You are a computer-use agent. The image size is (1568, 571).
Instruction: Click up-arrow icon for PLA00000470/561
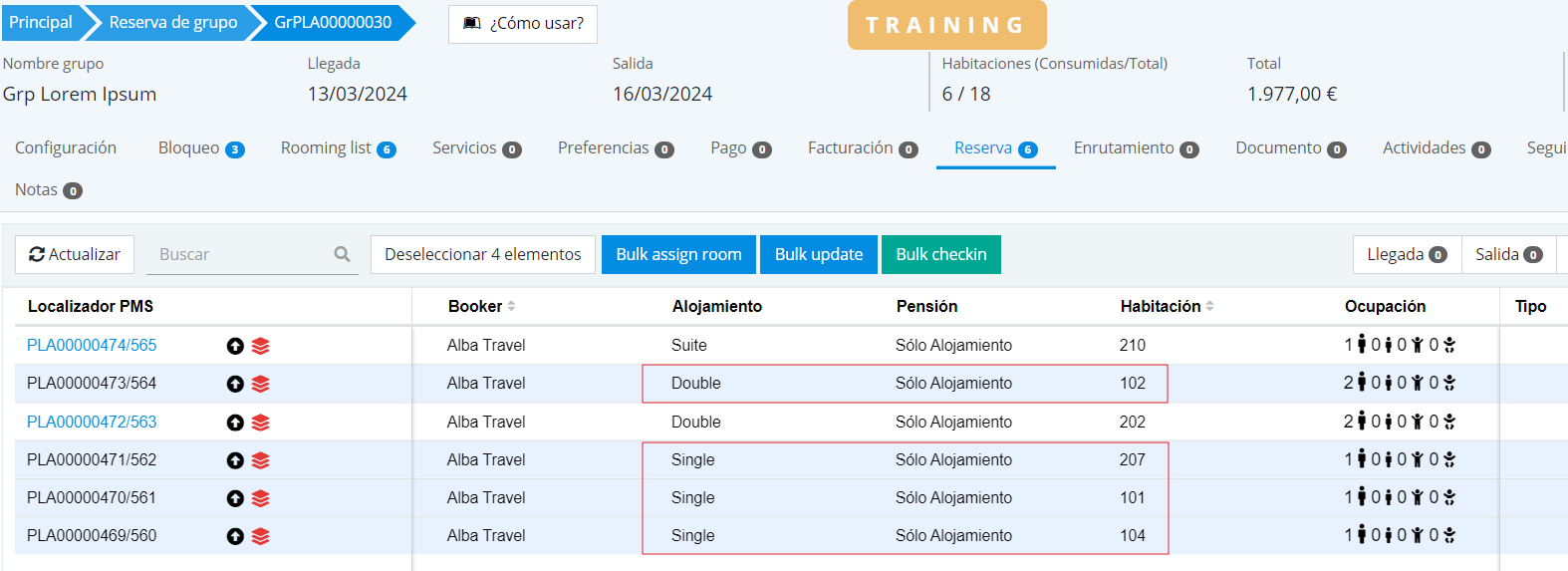click(x=235, y=498)
